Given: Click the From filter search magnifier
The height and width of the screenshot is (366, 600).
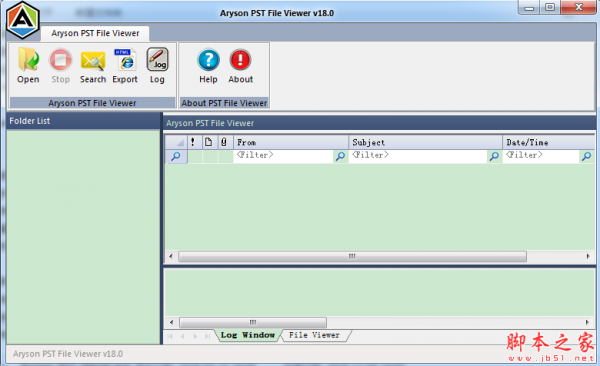Looking at the screenshot, I should [340, 156].
